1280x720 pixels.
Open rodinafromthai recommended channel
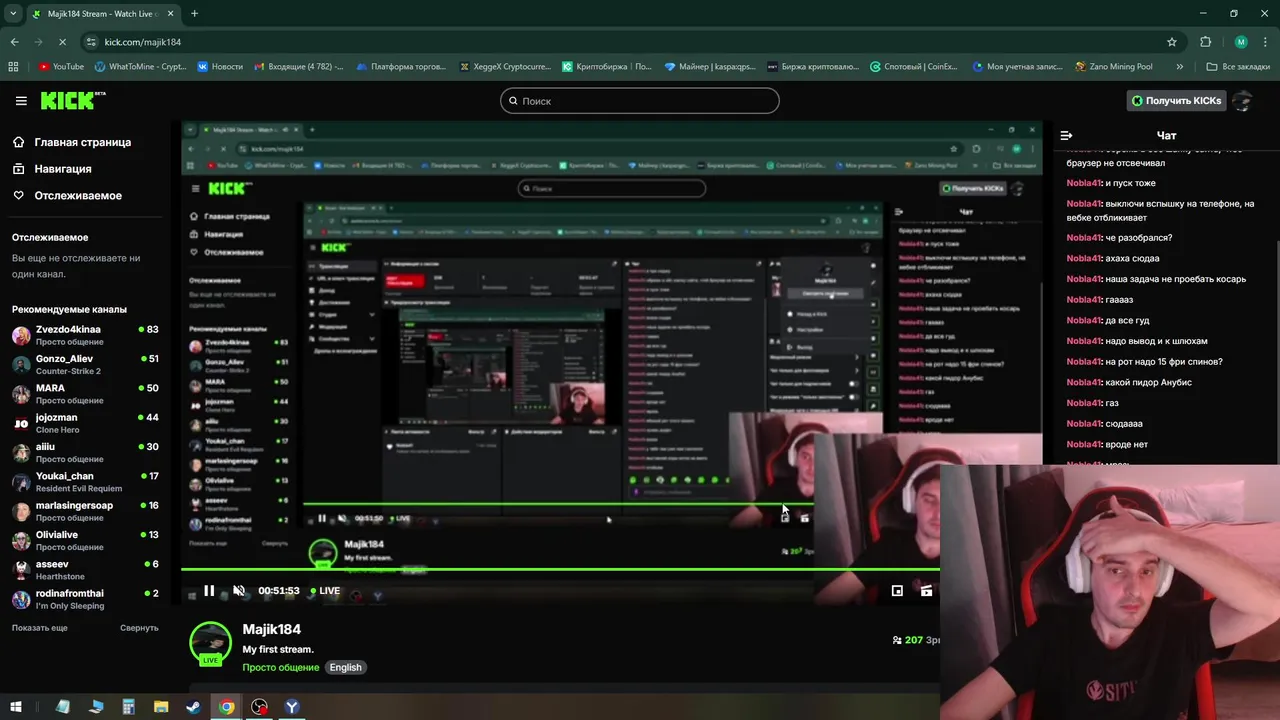tap(85, 599)
